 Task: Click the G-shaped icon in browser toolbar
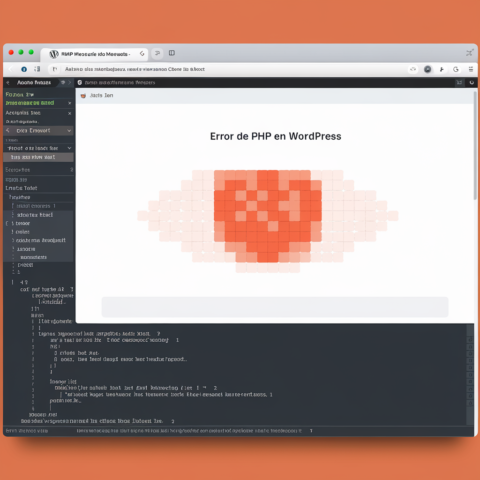(456, 69)
